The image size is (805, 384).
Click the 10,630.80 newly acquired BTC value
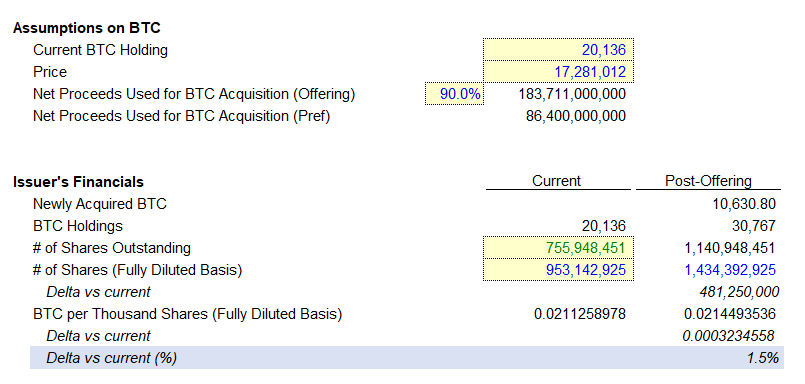tap(744, 204)
